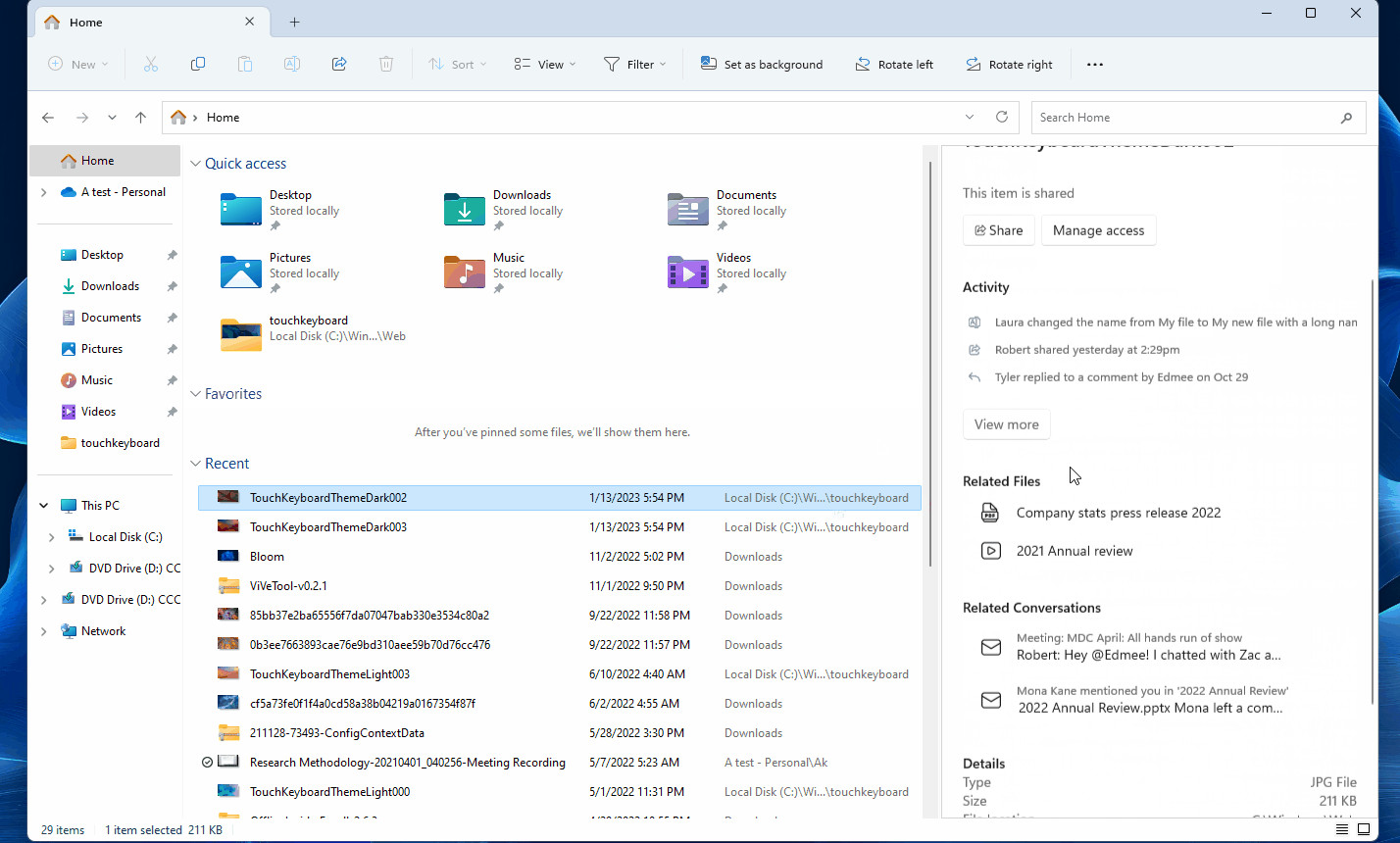Click the file list vertical scrollbar
The height and width of the screenshot is (843, 1400).
click(x=929, y=363)
